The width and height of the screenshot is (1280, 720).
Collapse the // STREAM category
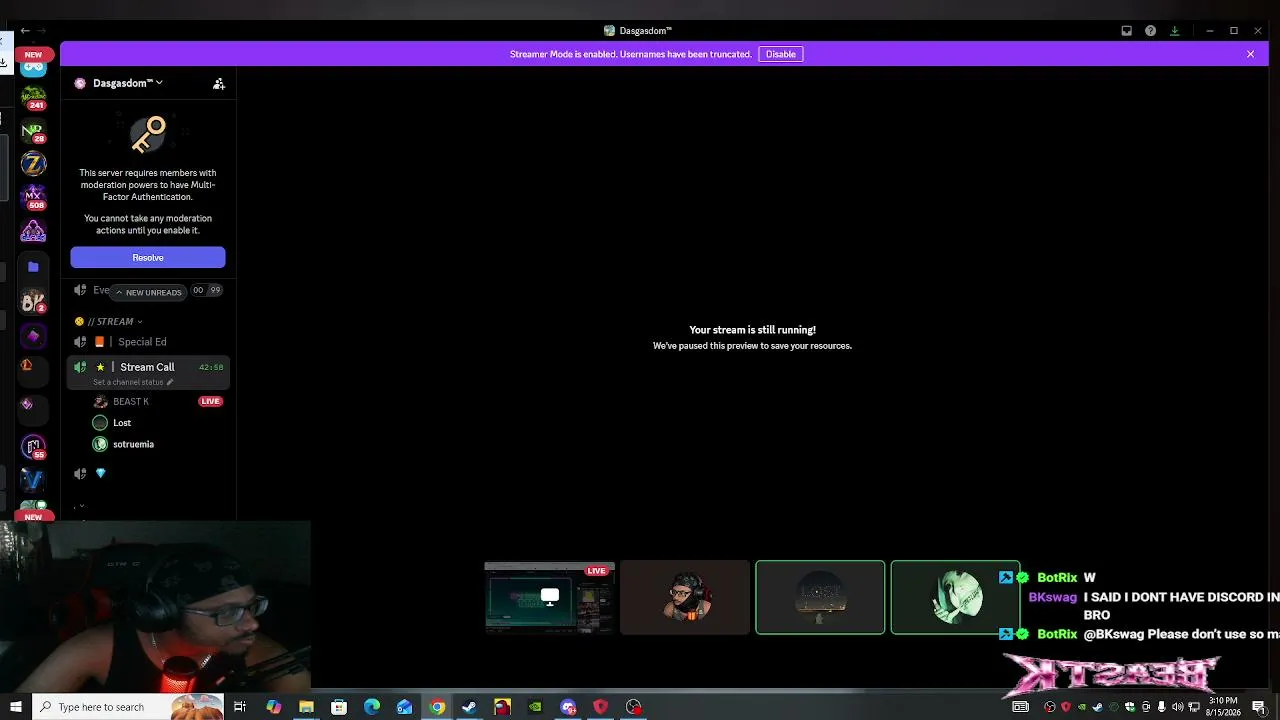tap(109, 322)
